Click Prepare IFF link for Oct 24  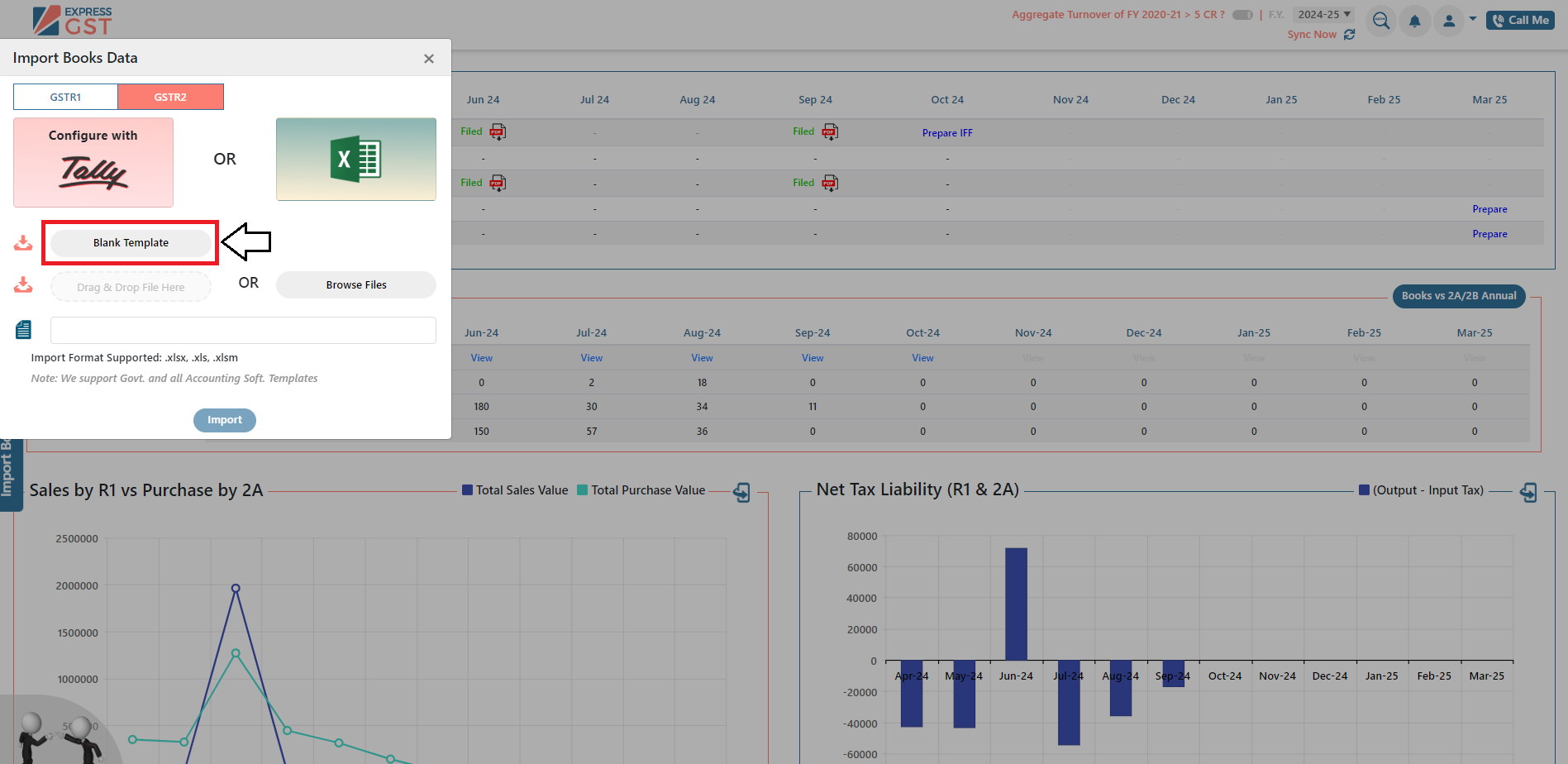(x=947, y=133)
